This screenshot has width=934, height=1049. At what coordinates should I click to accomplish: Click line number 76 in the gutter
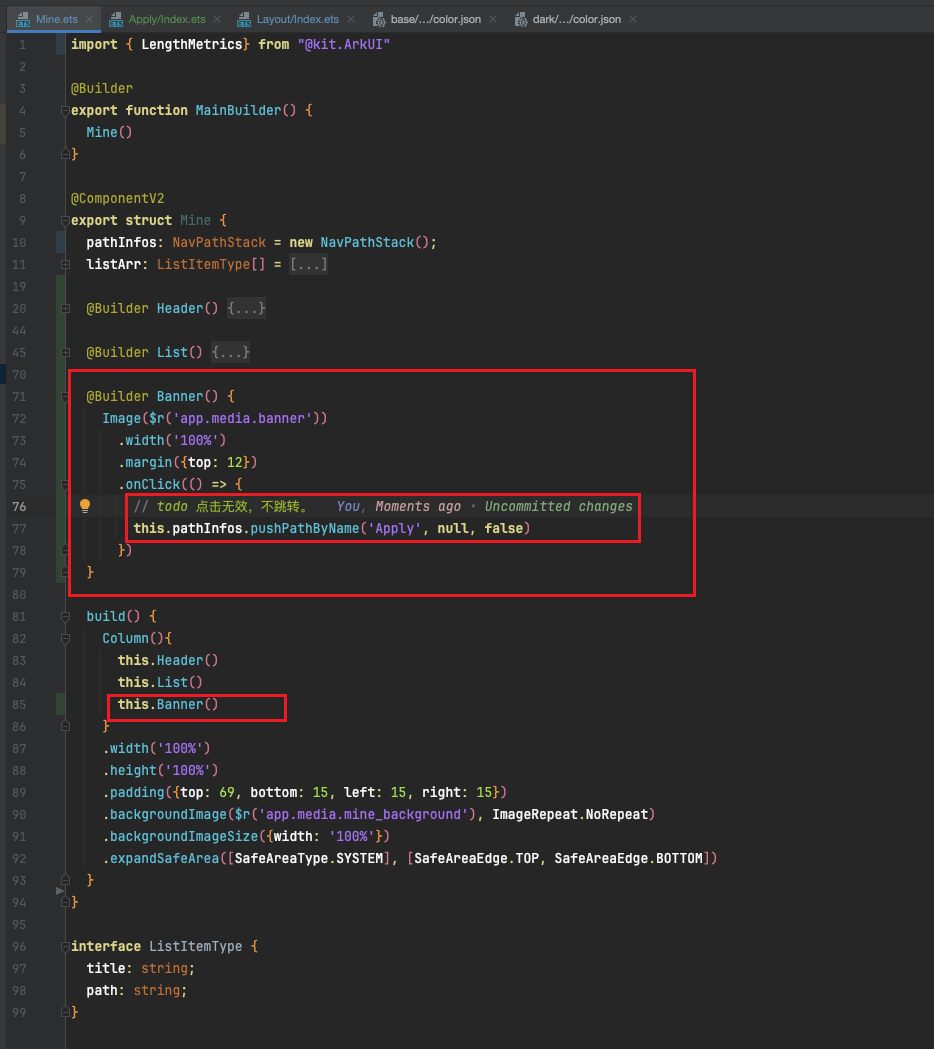(x=19, y=506)
